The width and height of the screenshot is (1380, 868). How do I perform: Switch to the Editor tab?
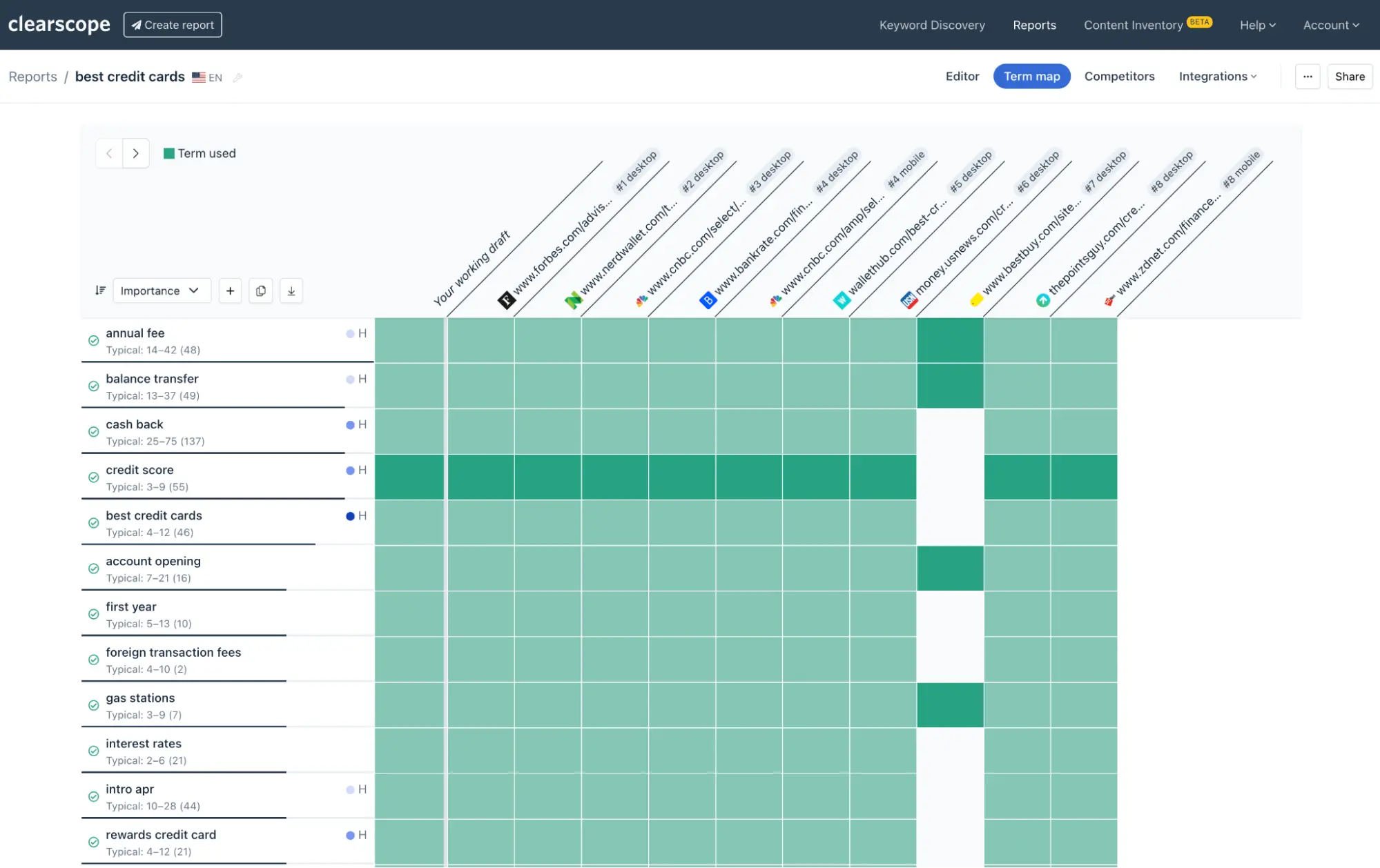962,77
